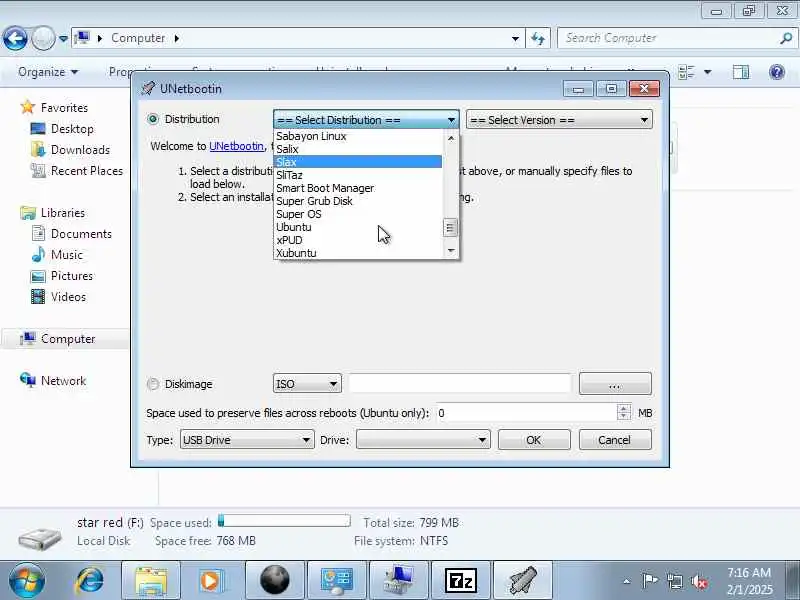Image resolution: width=800 pixels, height=600 pixels.
Task: Choose Salix in the distribution list
Action: [x=358, y=149]
